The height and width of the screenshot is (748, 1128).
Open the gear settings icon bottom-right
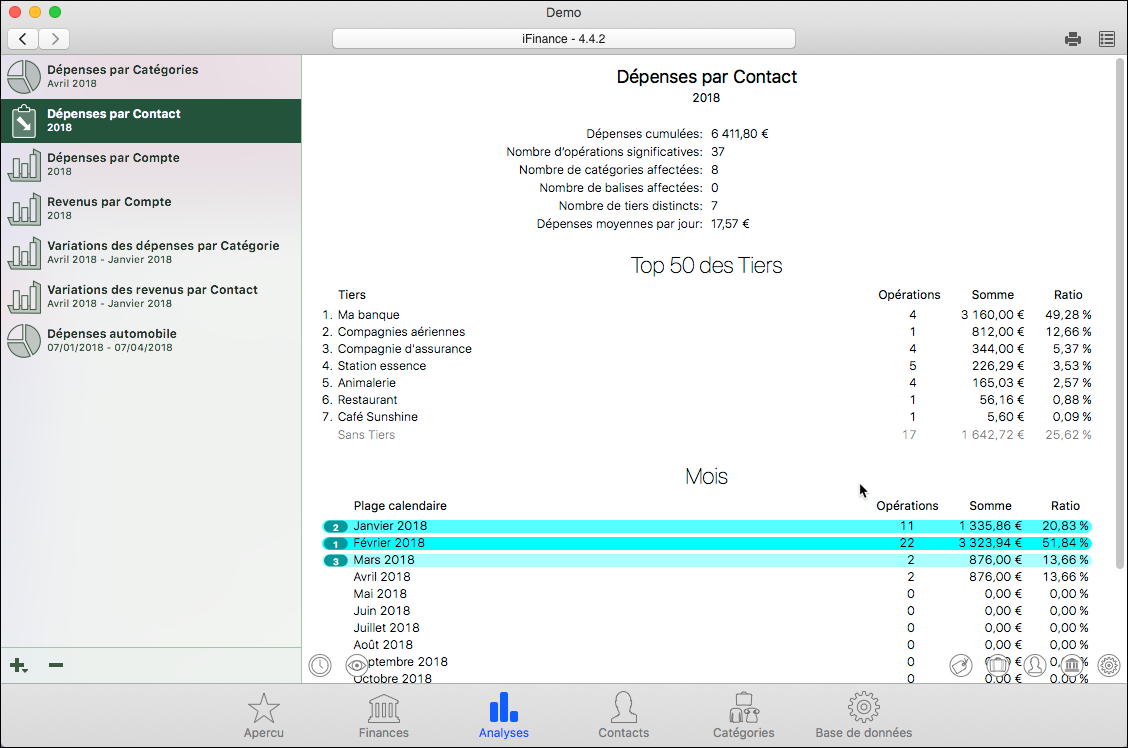pos(1109,665)
